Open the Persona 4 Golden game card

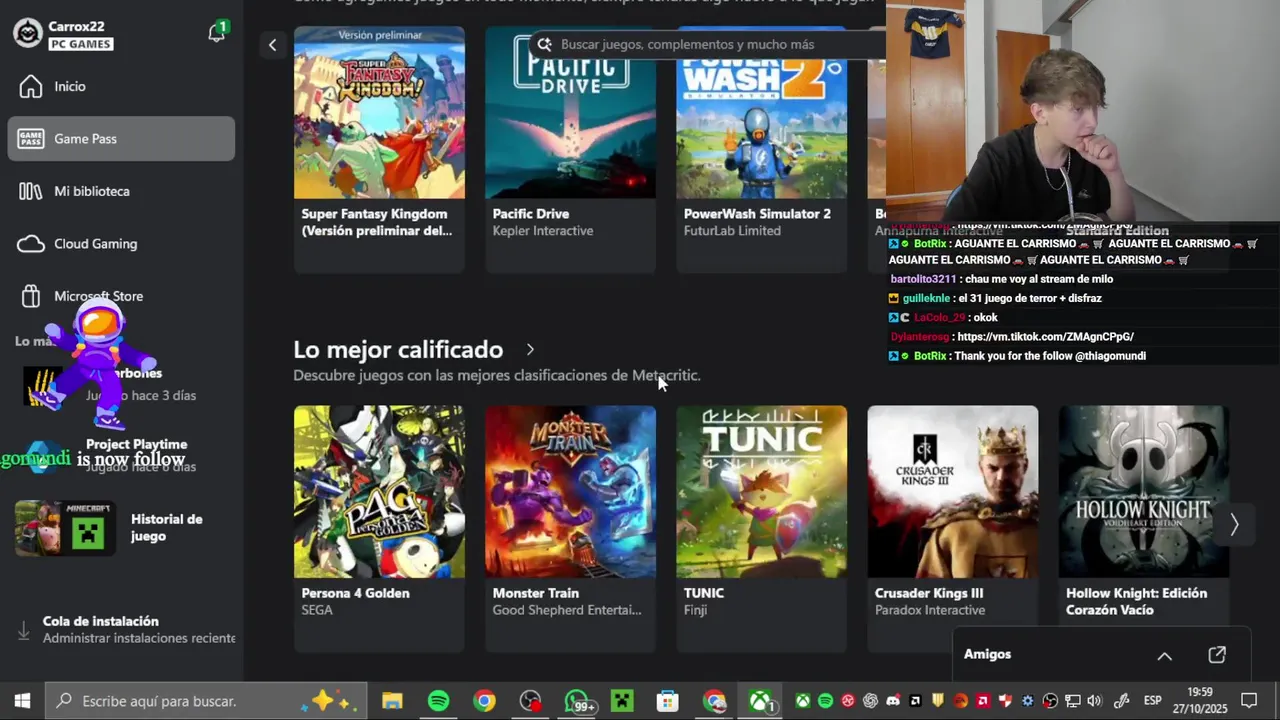[x=379, y=528]
